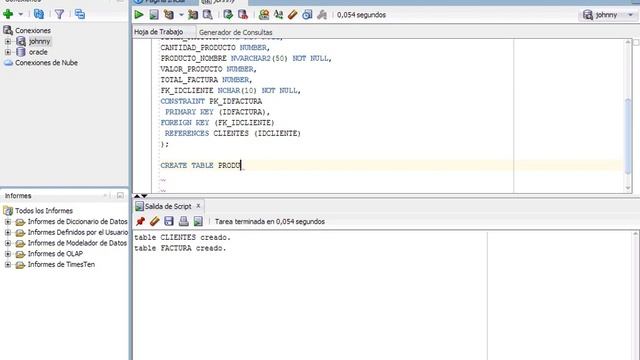Click the editor scrollbar down arrow
Viewport: 640px width, 360px height.
tap(628, 188)
